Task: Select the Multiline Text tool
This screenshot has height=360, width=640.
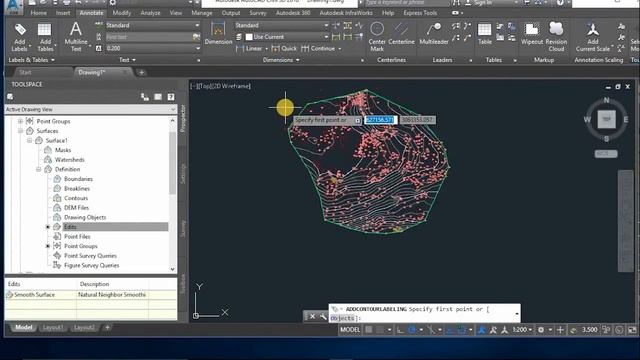Action: pyautogui.click(x=76, y=37)
